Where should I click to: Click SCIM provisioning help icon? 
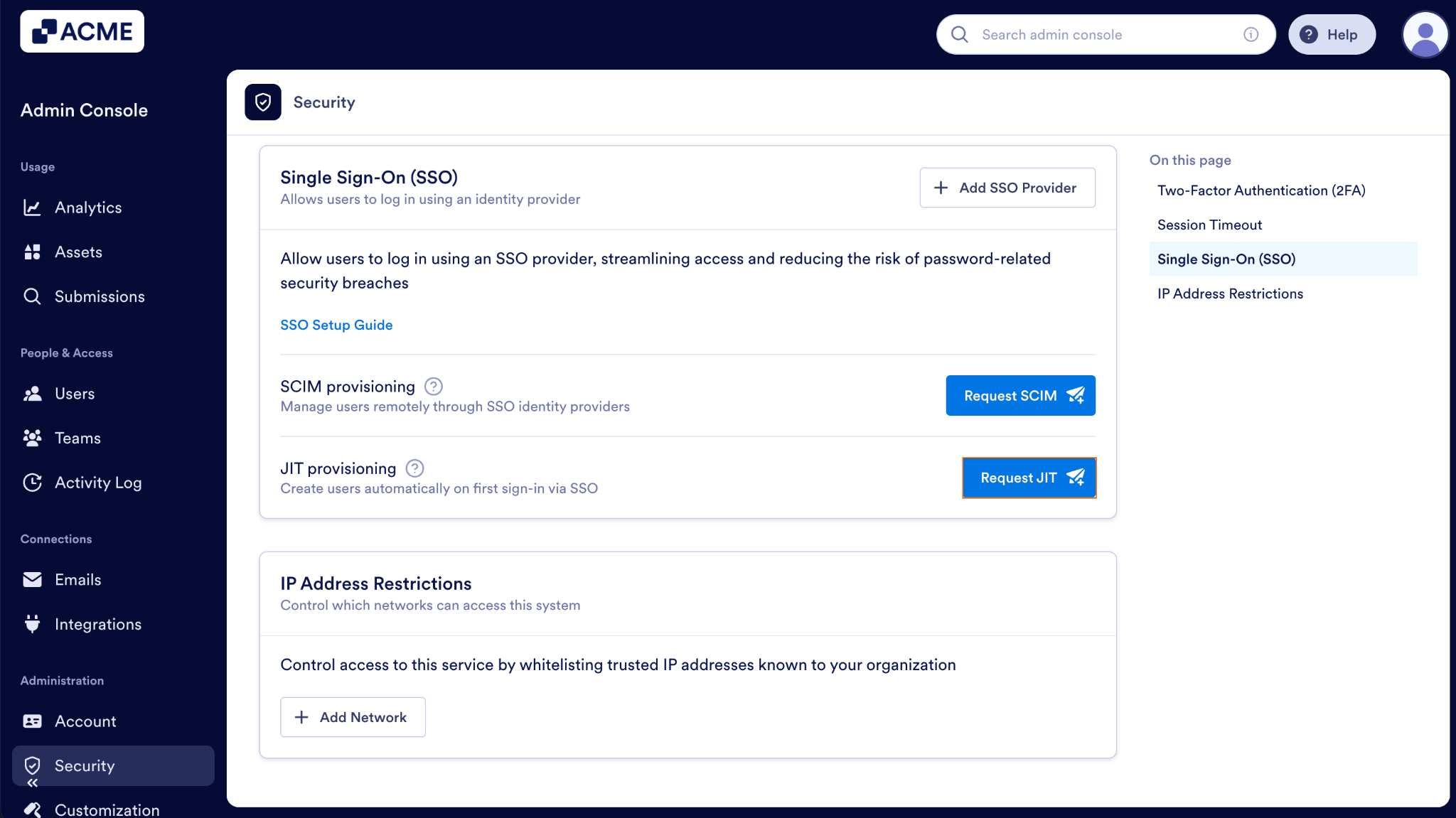(433, 387)
